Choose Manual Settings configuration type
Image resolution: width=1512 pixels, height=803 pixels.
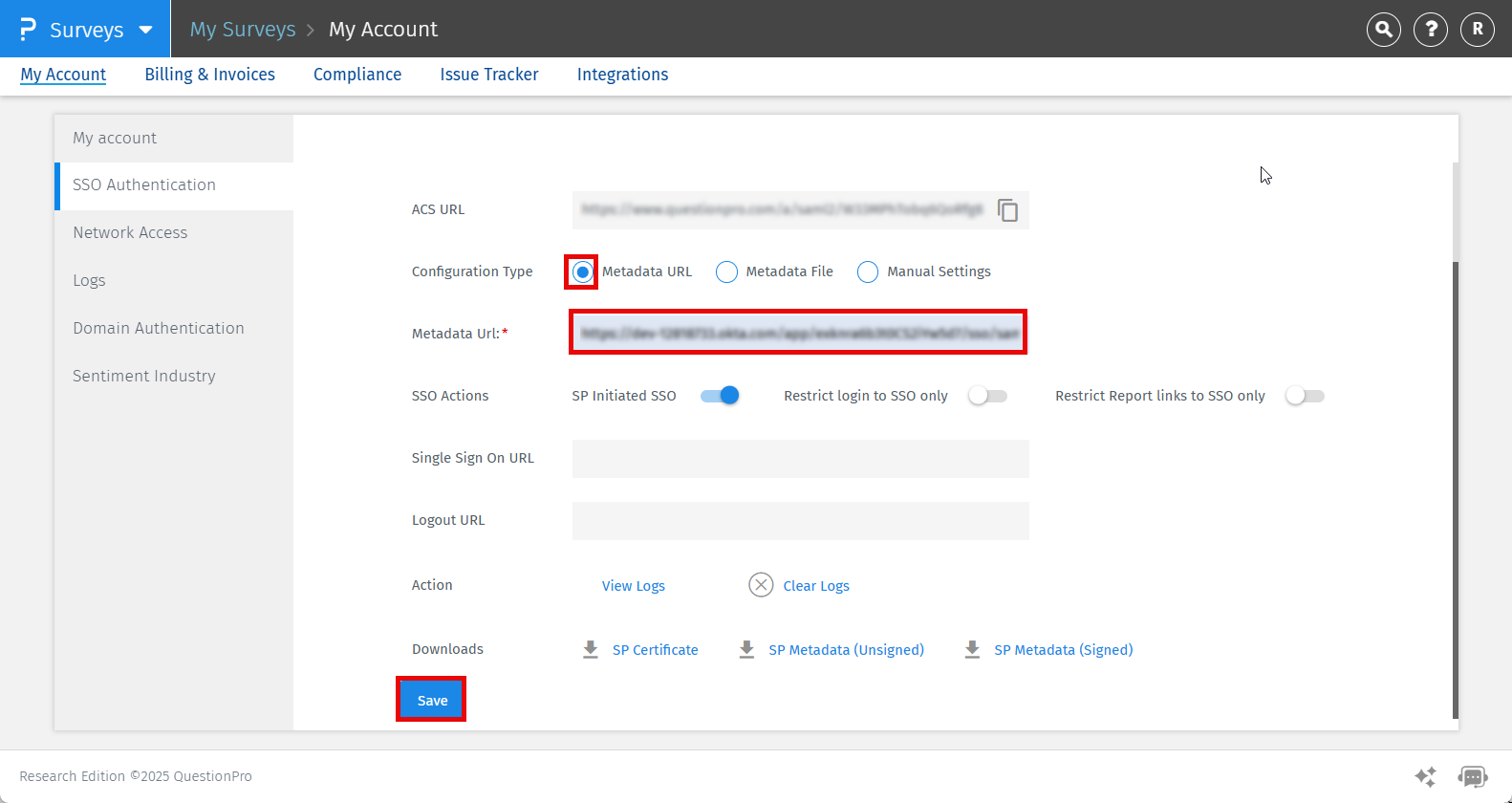(868, 272)
